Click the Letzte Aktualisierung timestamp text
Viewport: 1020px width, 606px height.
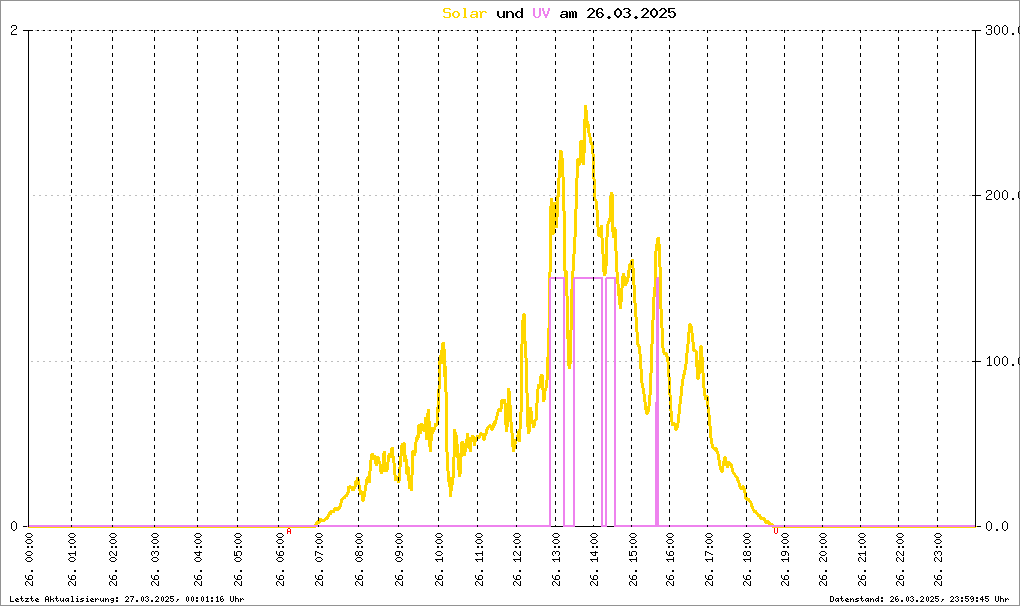[127, 599]
